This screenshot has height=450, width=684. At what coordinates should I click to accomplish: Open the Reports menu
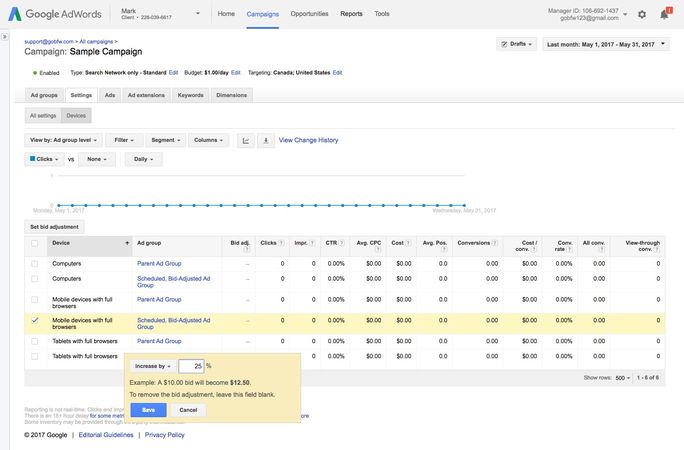(x=351, y=14)
